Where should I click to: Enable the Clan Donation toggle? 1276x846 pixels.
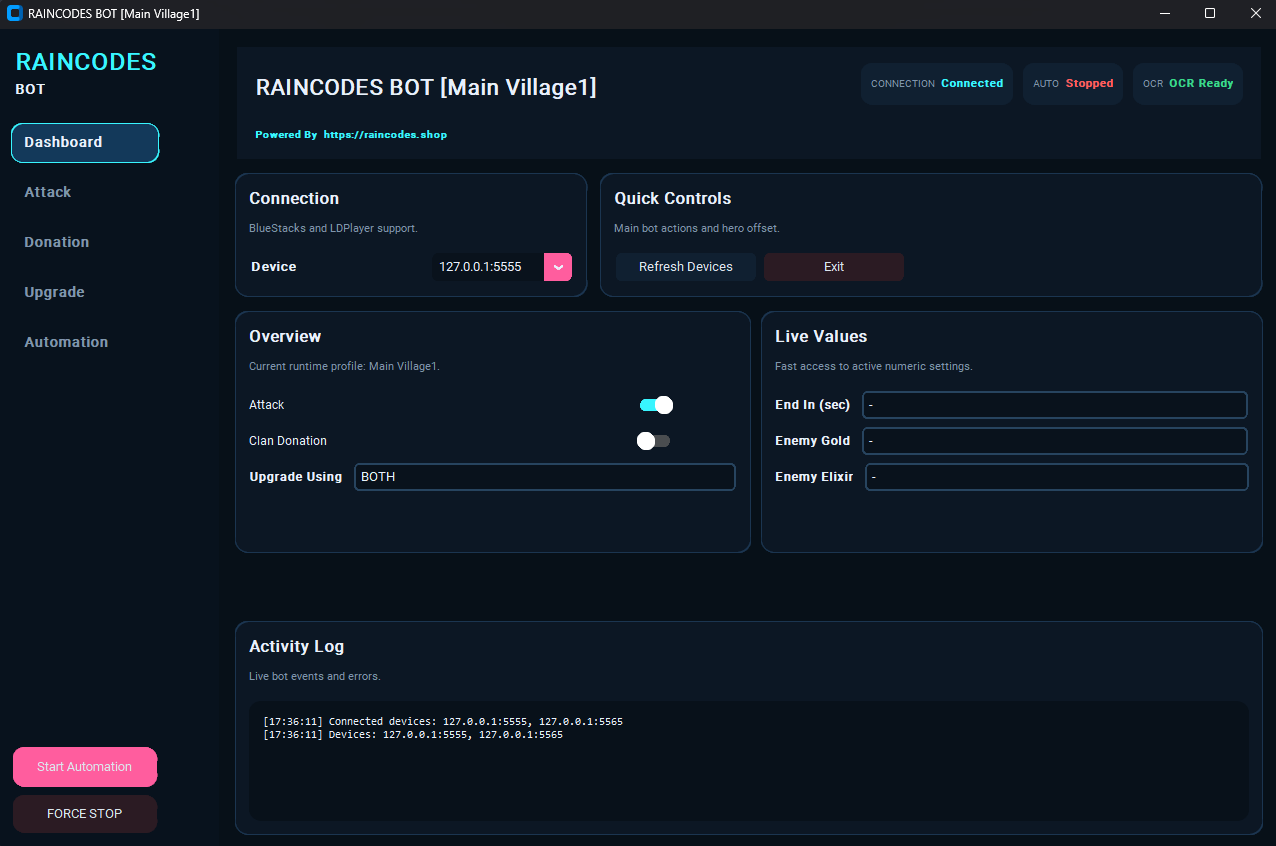click(x=654, y=441)
